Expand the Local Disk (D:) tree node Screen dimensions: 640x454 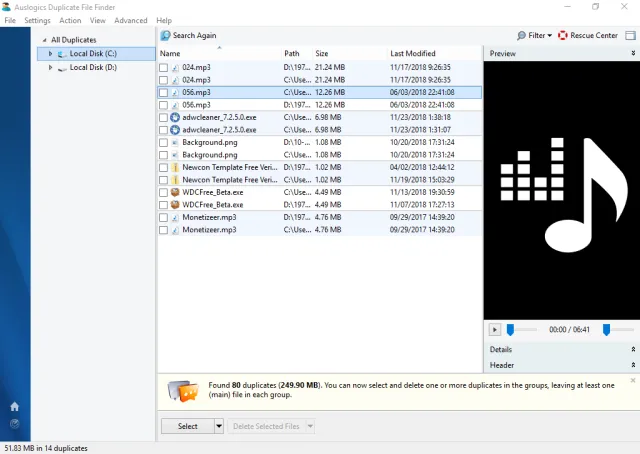click(50, 67)
